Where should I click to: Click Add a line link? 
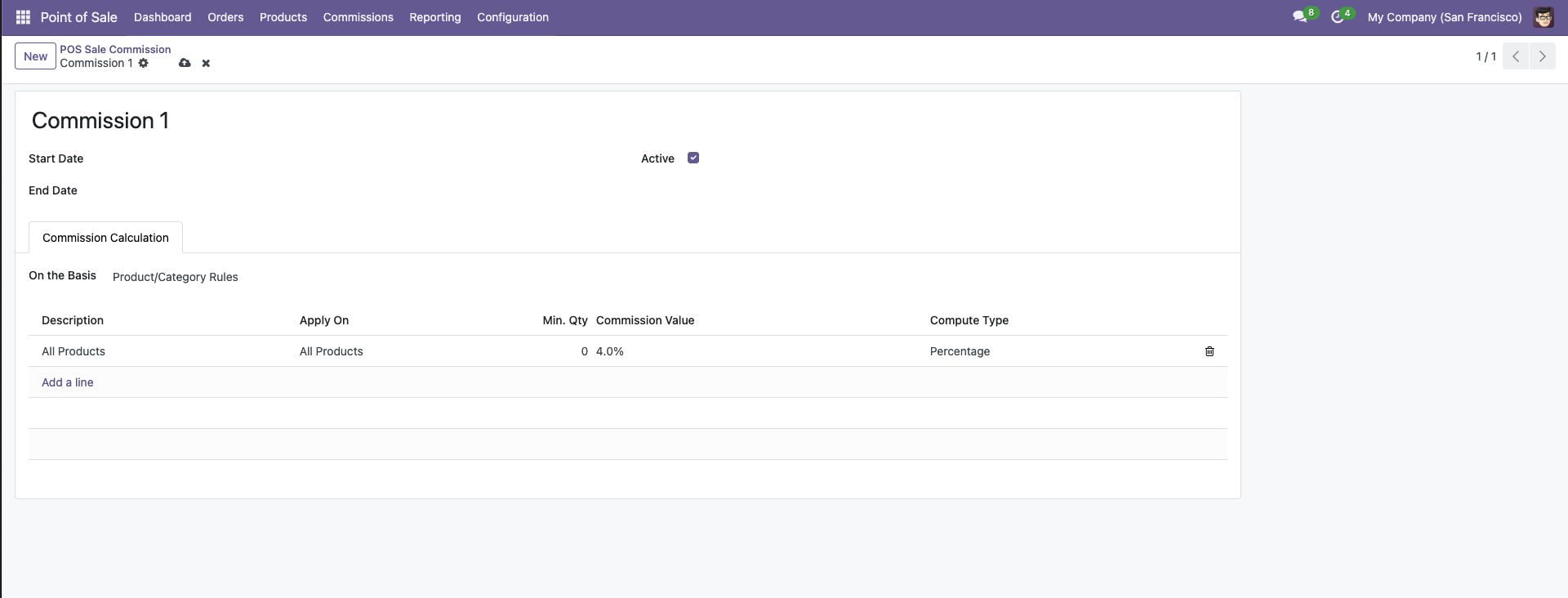(x=68, y=382)
